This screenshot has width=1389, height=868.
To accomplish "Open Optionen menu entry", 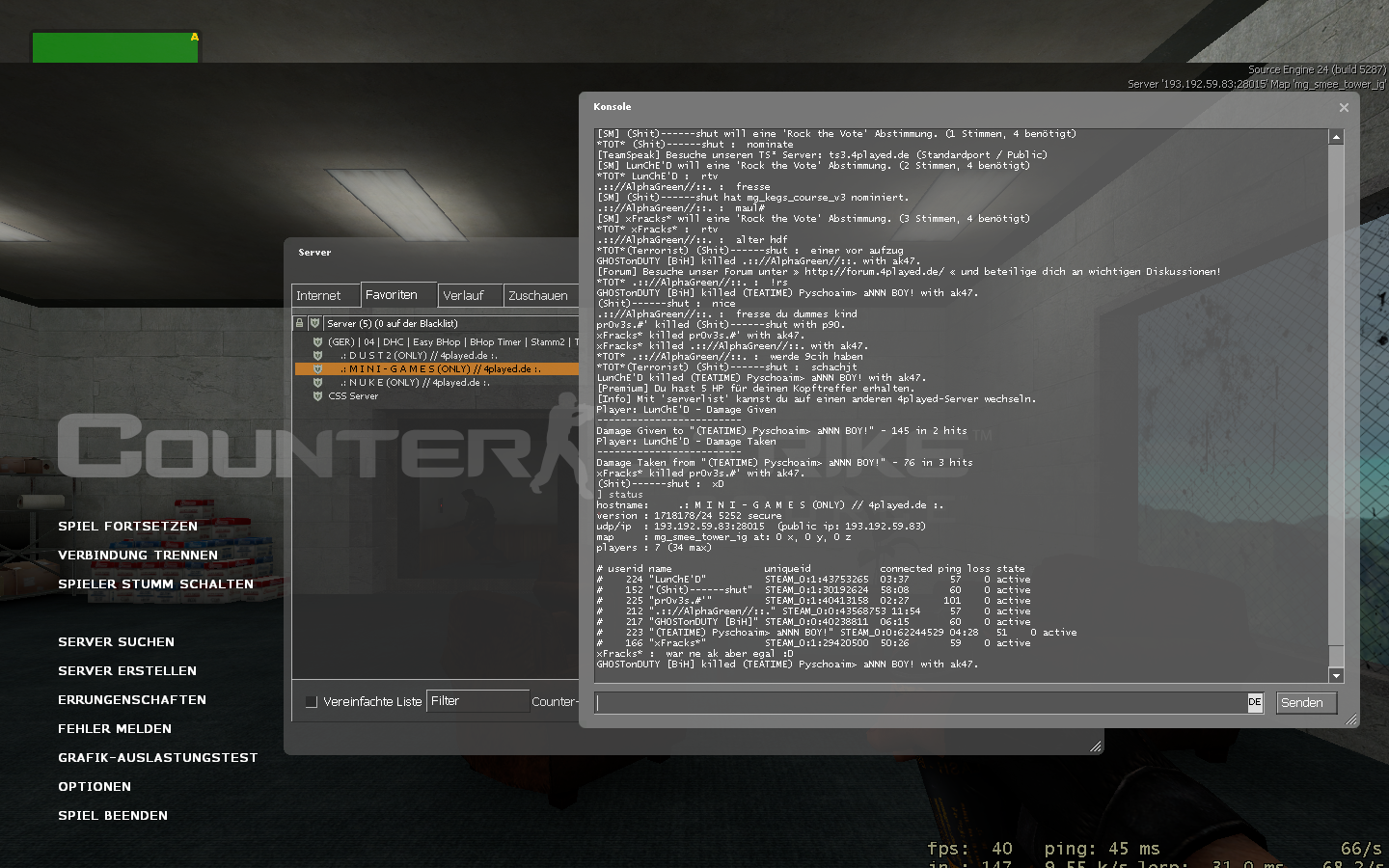I will point(95,787).
